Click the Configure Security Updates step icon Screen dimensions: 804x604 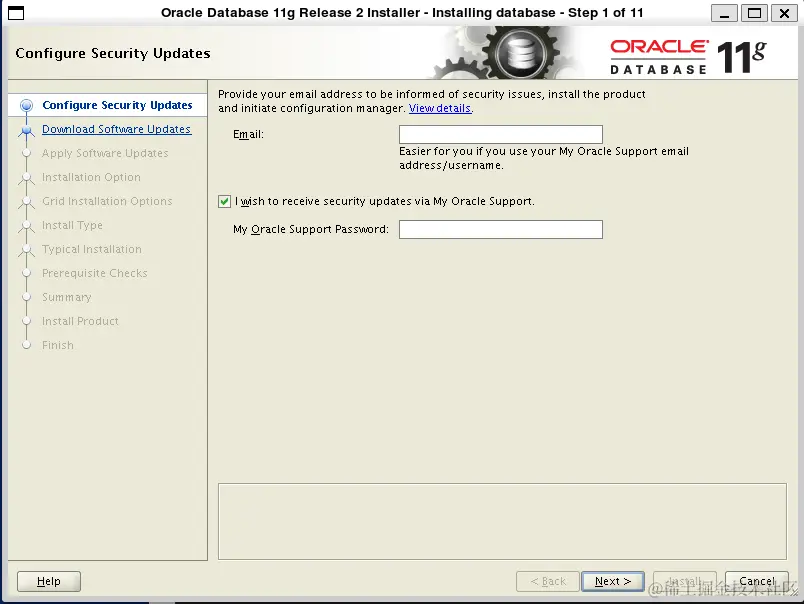[26, 105]
